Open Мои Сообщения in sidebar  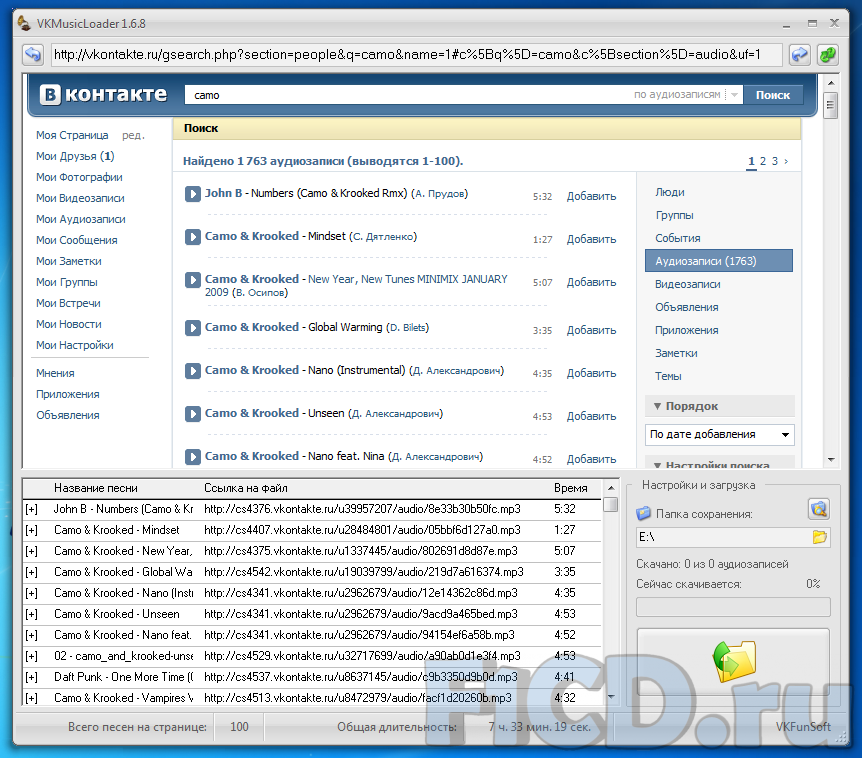(x=76, y=240)
